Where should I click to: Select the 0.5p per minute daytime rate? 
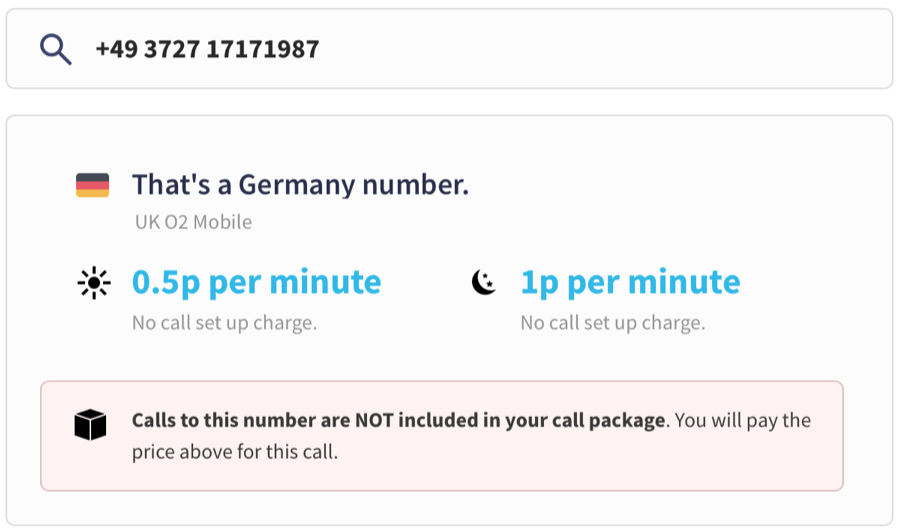pyautogui.click(x=257, y=282)
